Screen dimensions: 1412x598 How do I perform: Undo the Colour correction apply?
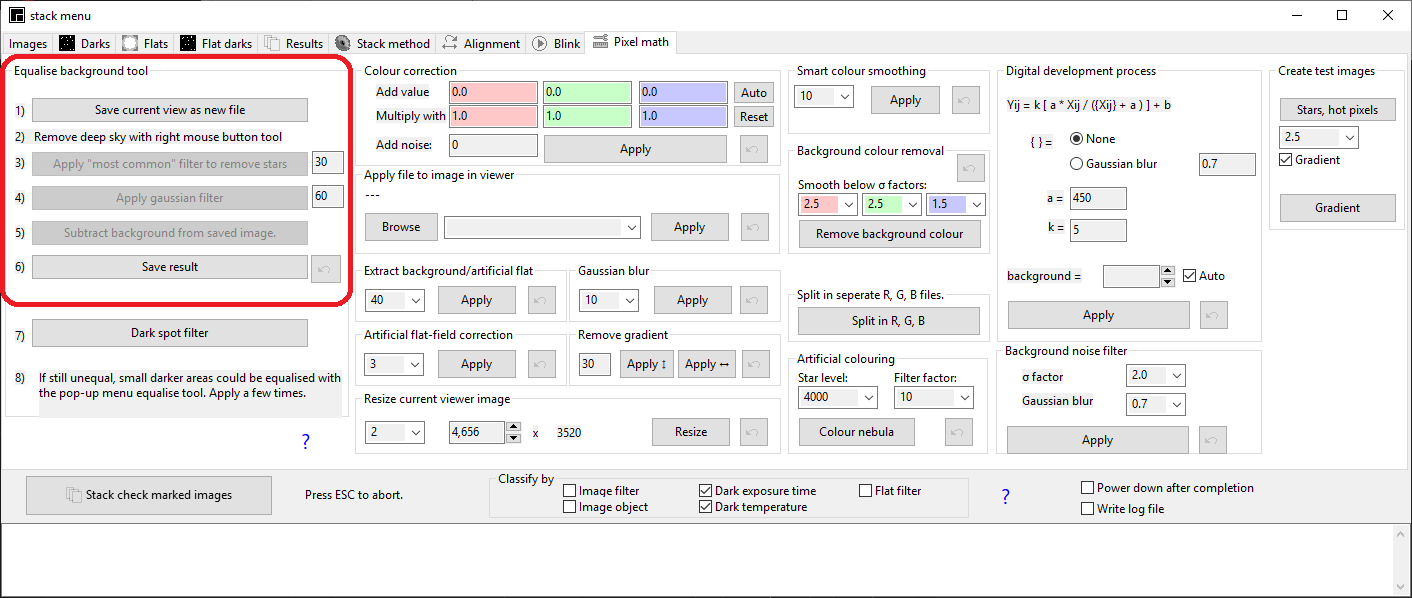click(x=755, y=149)
